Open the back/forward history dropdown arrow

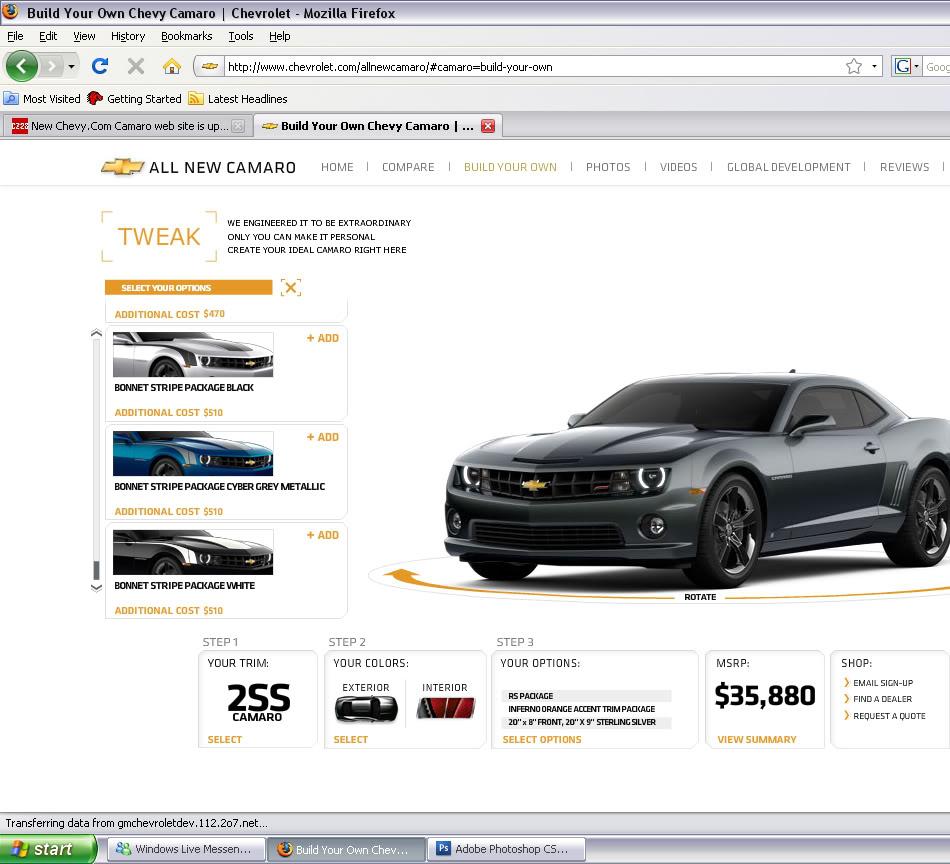click(71, 66)
